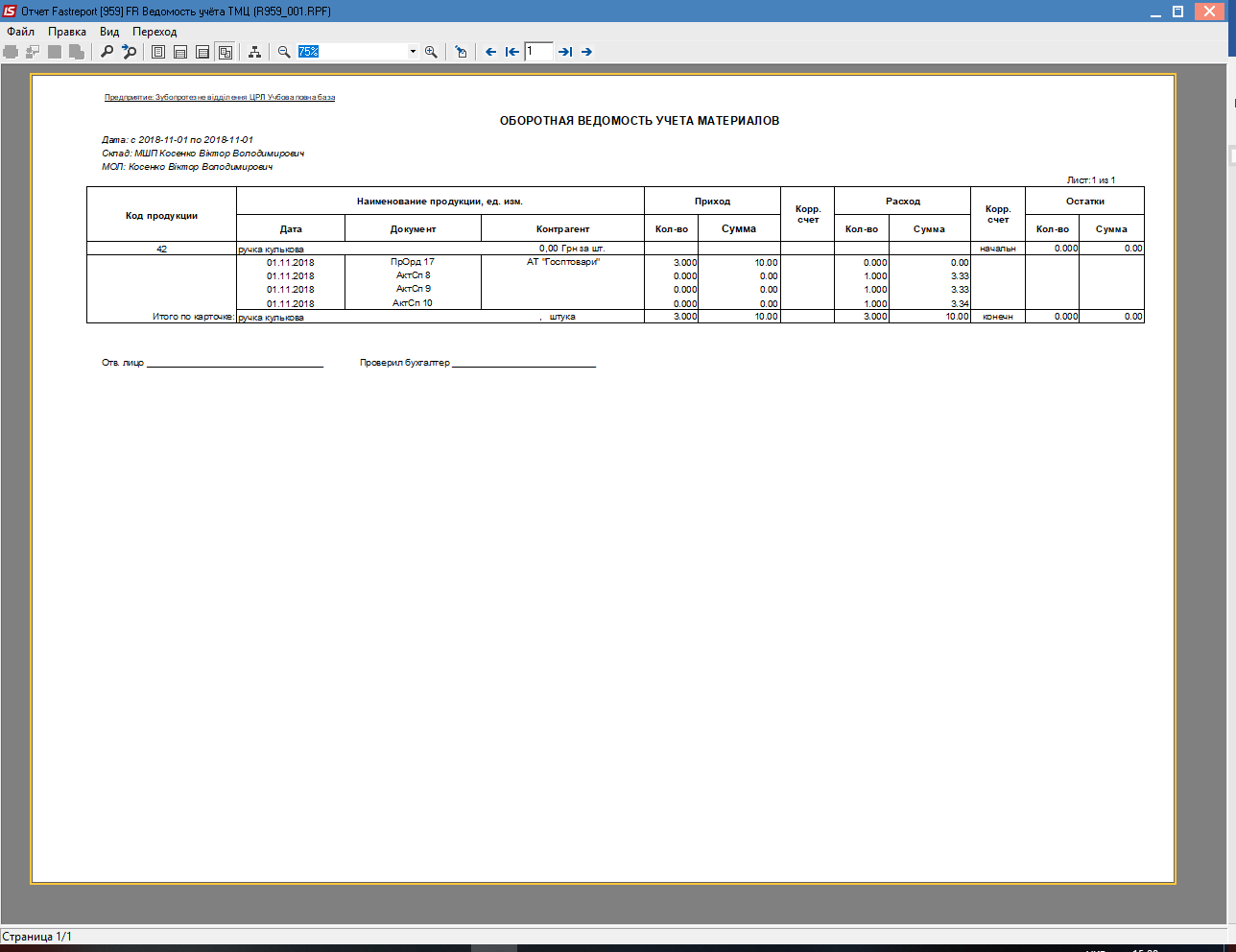Open the Правка menu

(x=67, y=32)
